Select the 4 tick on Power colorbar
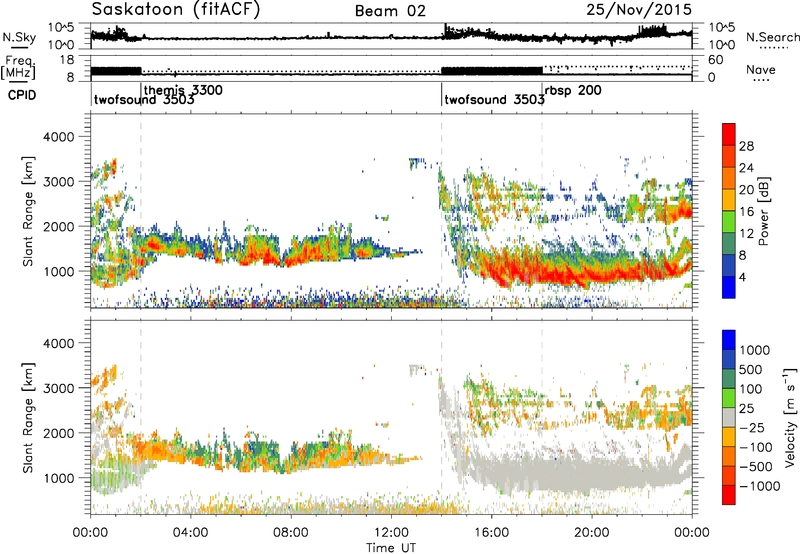800x554 pixels. click(742, 278)
